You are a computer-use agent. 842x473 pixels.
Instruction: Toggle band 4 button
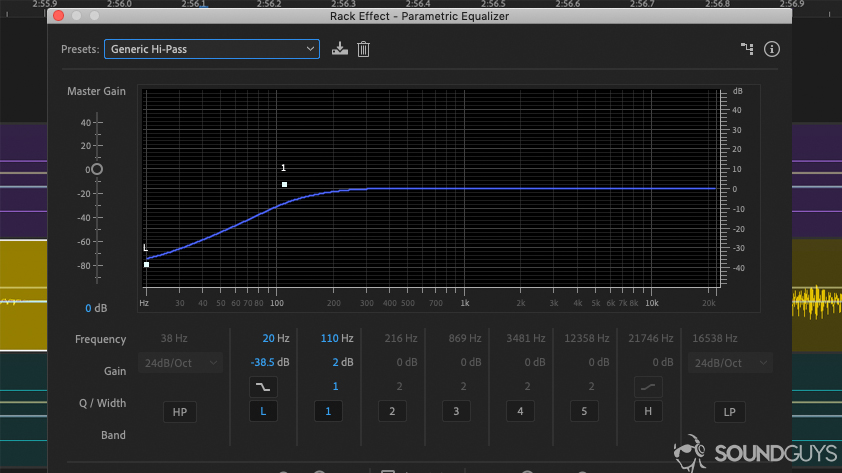coord(520,411)
